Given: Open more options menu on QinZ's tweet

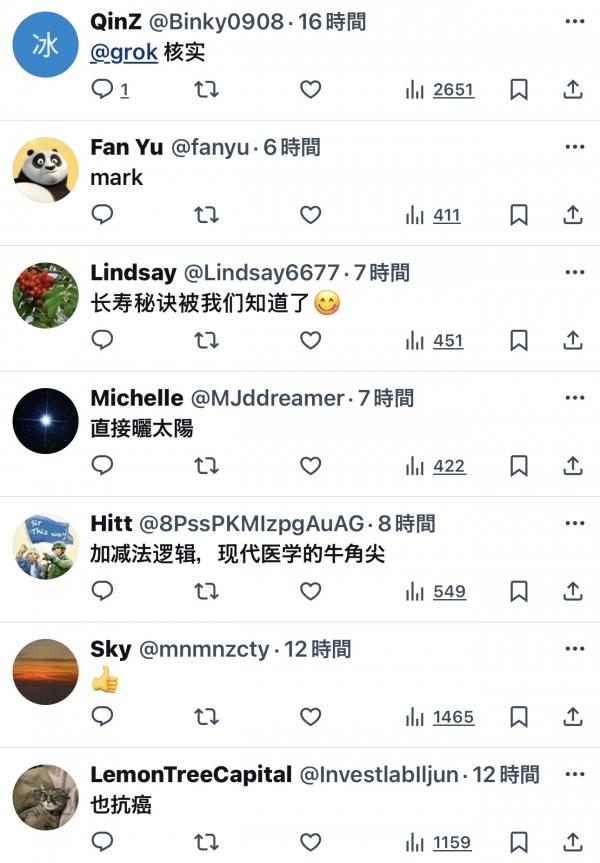Looking at the screenshot, I should coord(575,21).
